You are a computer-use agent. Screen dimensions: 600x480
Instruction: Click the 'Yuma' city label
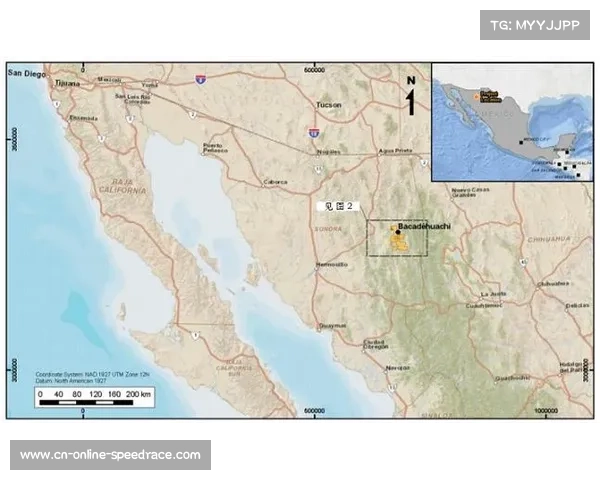coord(149,85)
